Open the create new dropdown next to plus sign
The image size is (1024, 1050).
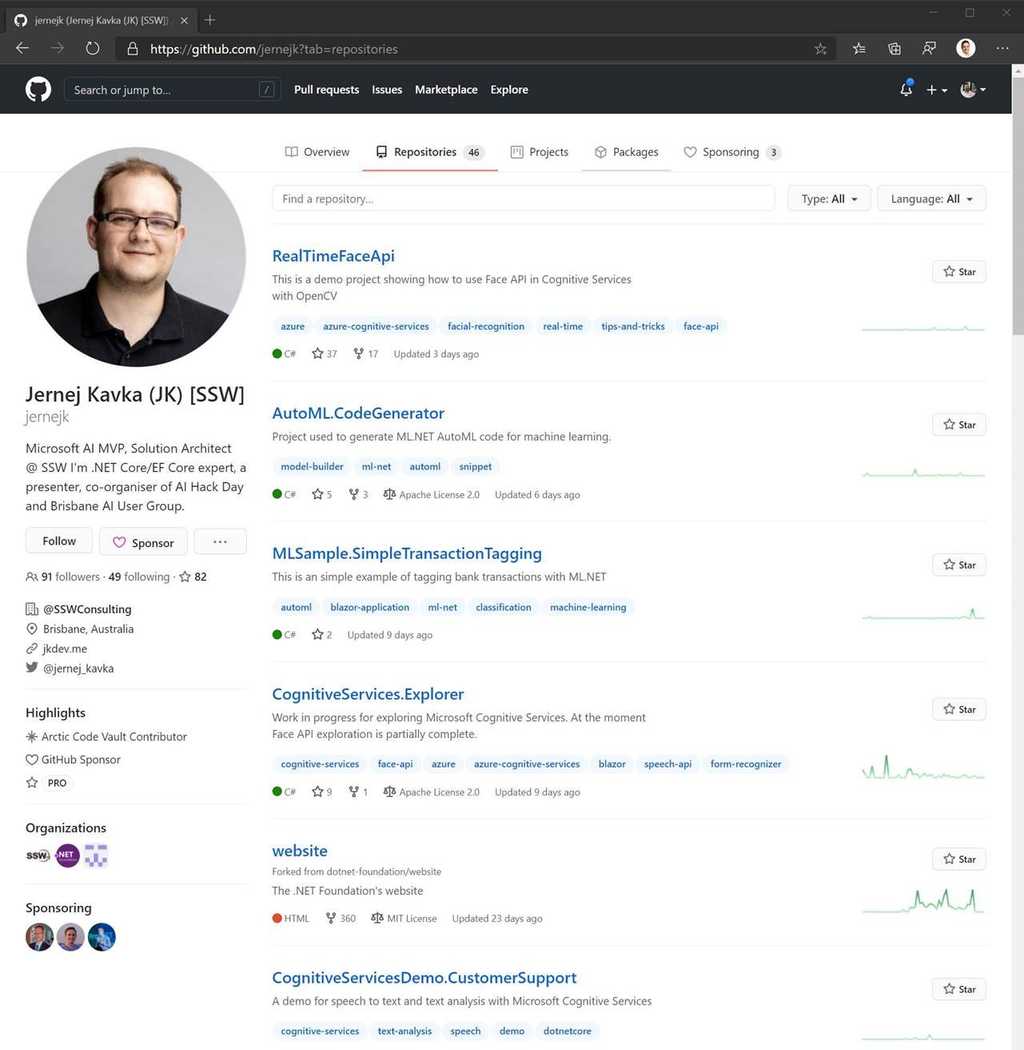coord(935,89)
